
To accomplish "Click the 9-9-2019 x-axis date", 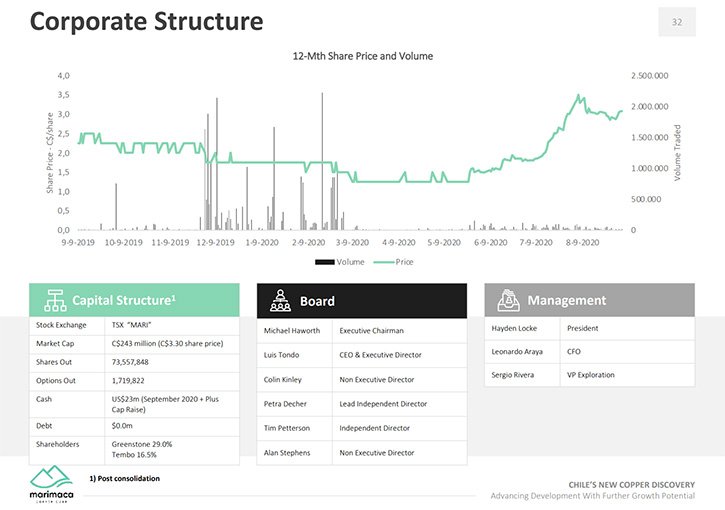I will (x=78, y=242).
